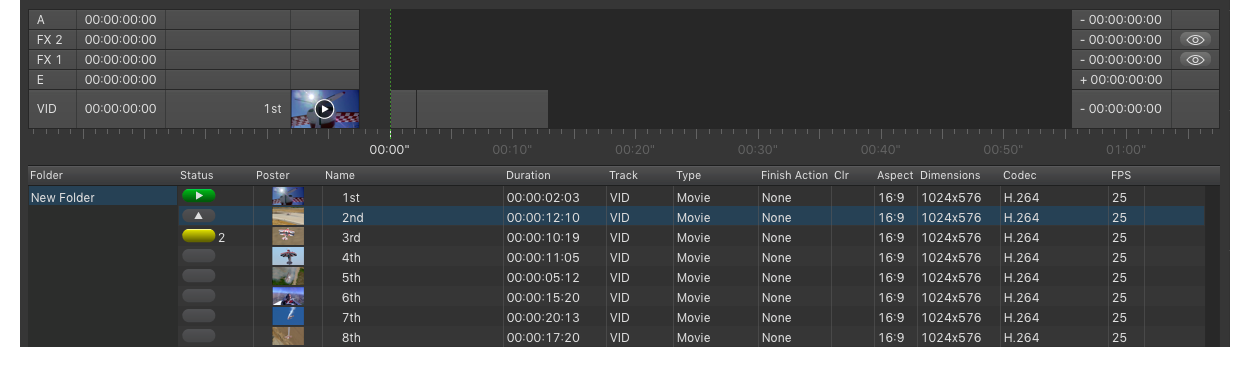Select the poster thumbnail for 8th clip

click(x=288, y=337)
